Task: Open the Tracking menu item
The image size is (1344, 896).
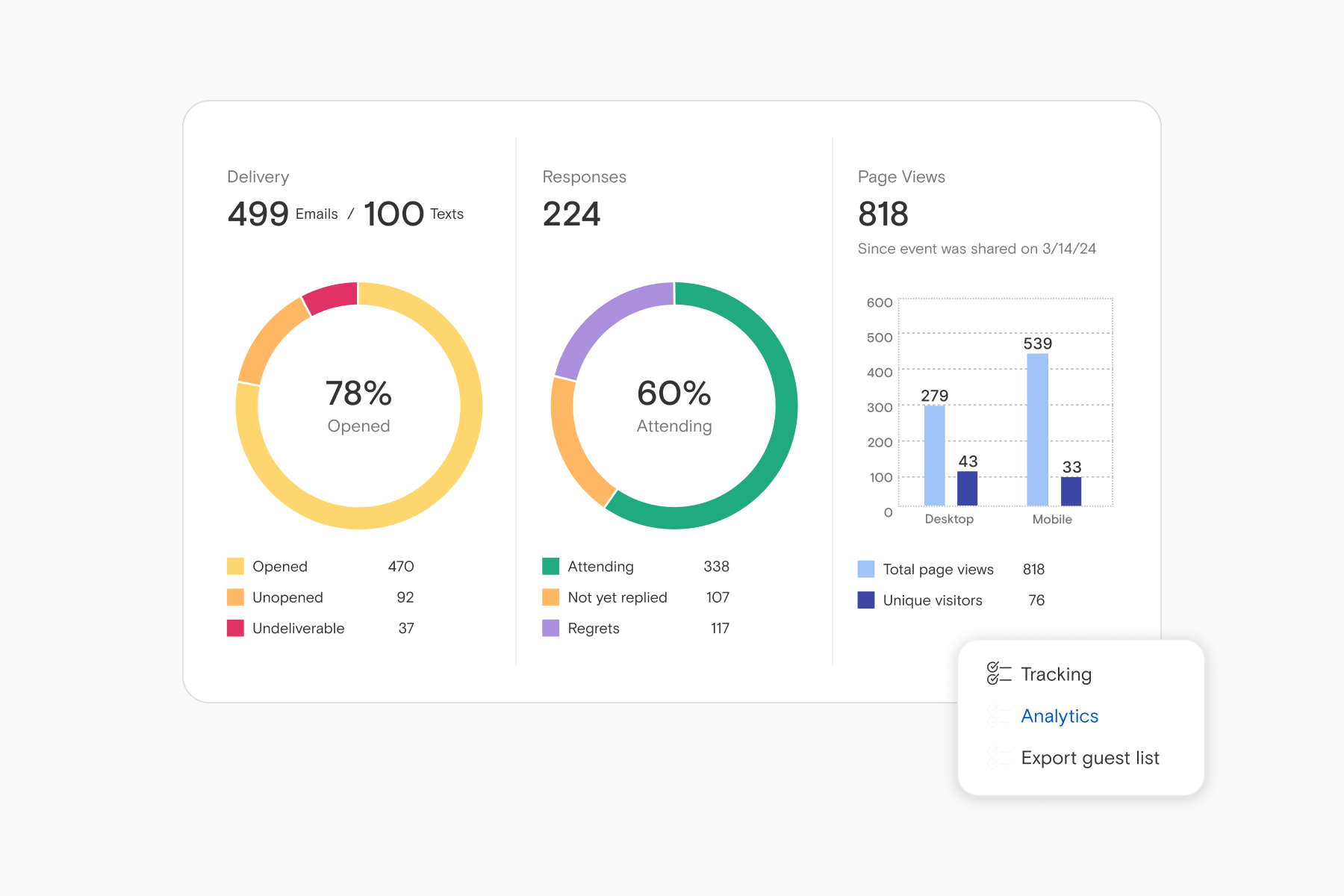Action: pos(1056,674)
